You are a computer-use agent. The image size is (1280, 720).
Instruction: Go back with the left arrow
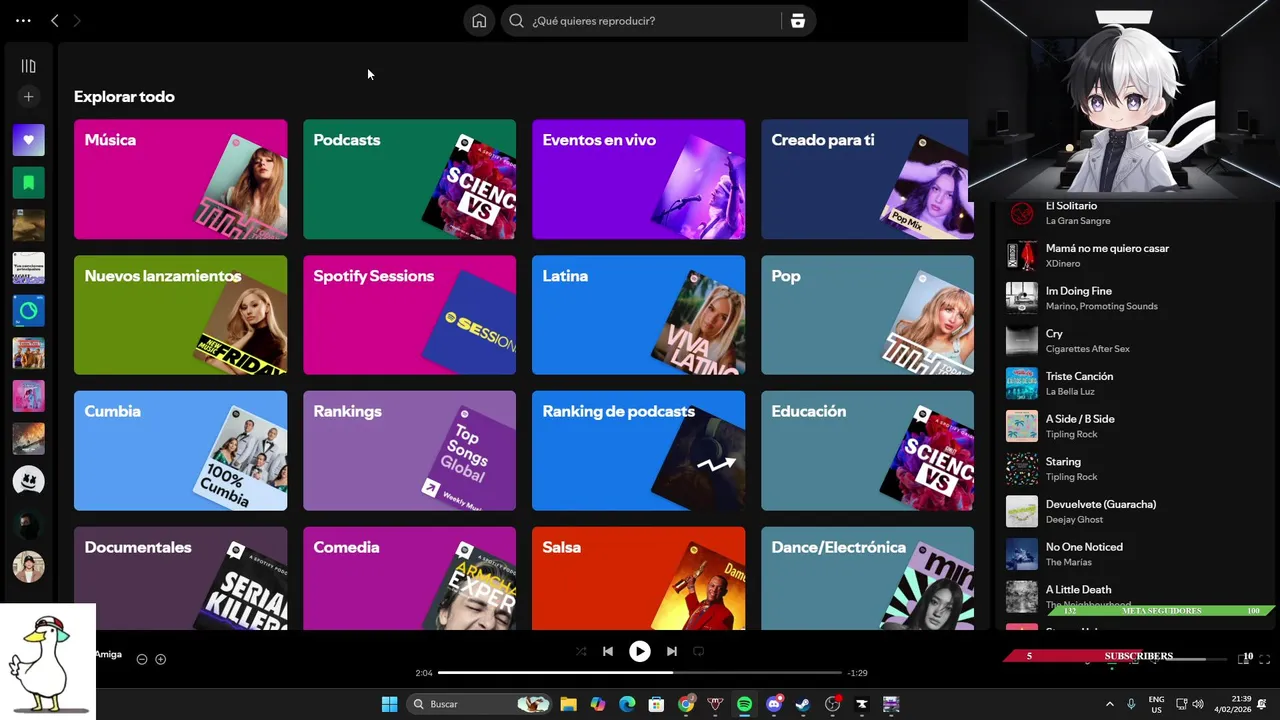pos(55,20)
